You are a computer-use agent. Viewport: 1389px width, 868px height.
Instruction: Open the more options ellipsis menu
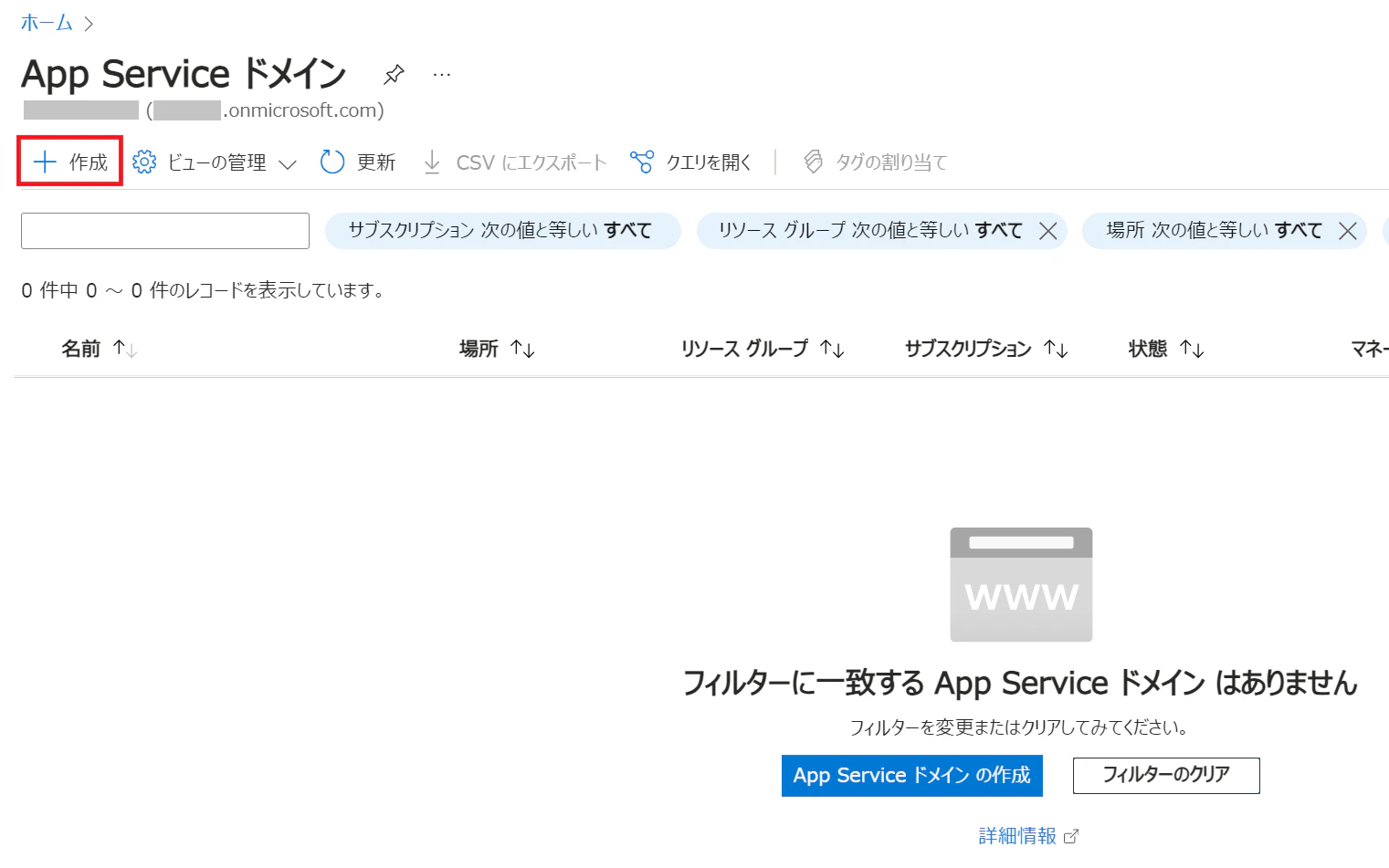pyautogui.click(x=442, y=74)
